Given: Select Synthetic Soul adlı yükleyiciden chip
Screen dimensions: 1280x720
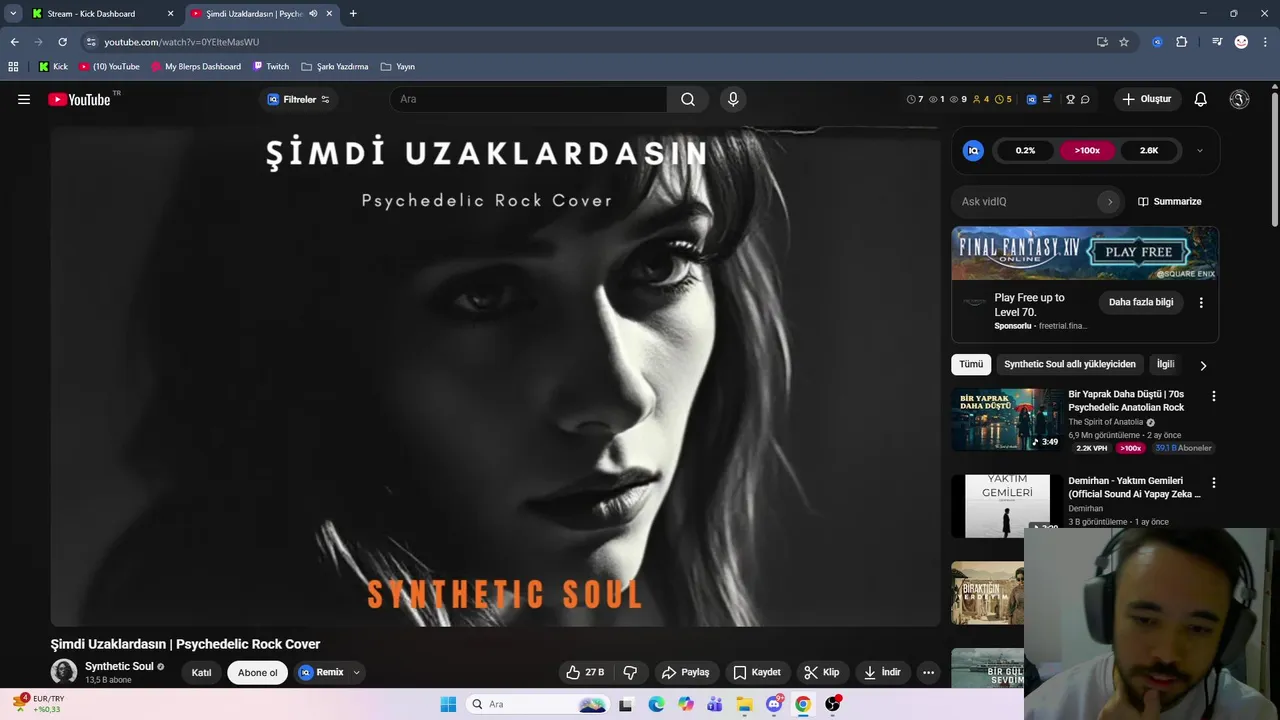Looking at the screenshot, I should click(x=1070, y=364).
